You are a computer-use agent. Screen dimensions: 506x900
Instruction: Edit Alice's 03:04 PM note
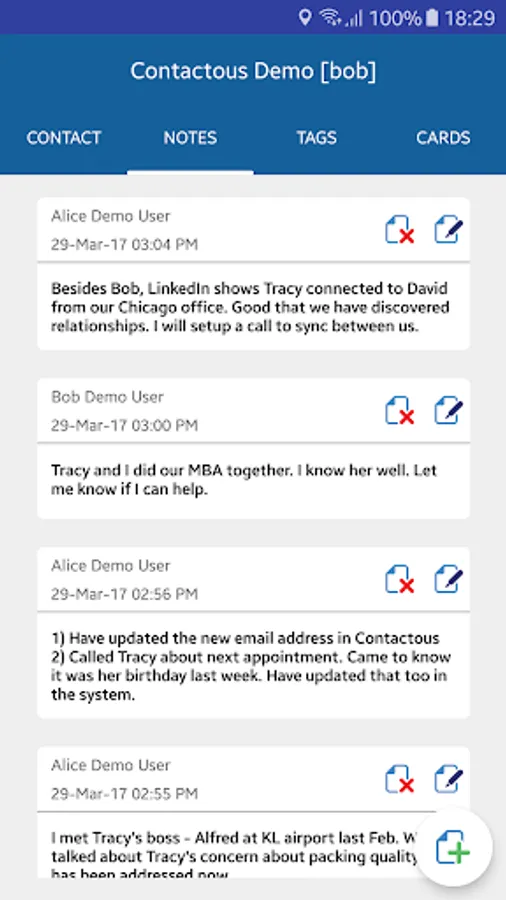(x=449, y=229)
